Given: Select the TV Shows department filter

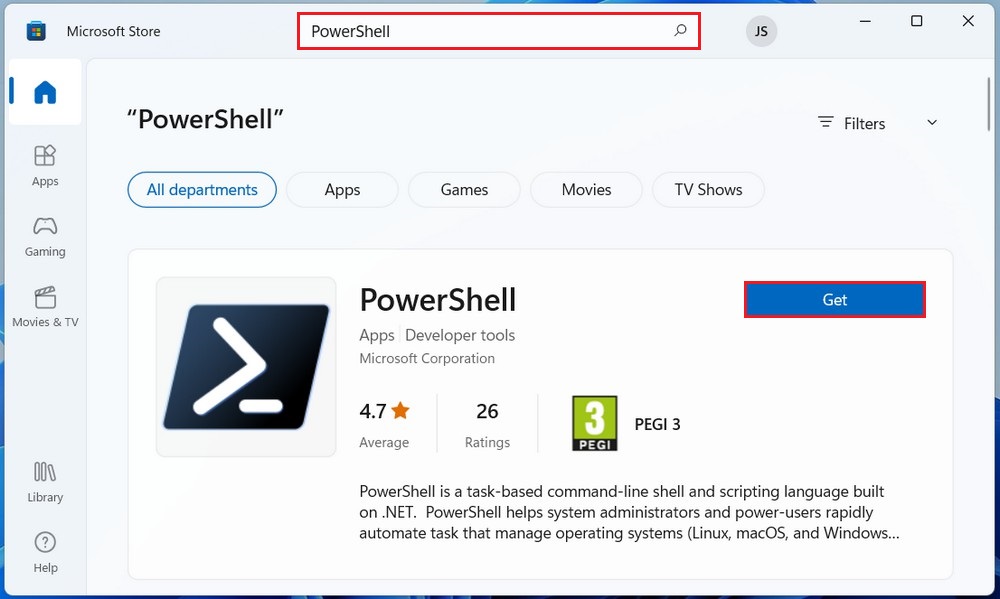Looking at the screenshot, I should pyautogui.click(x=709, y=189).
